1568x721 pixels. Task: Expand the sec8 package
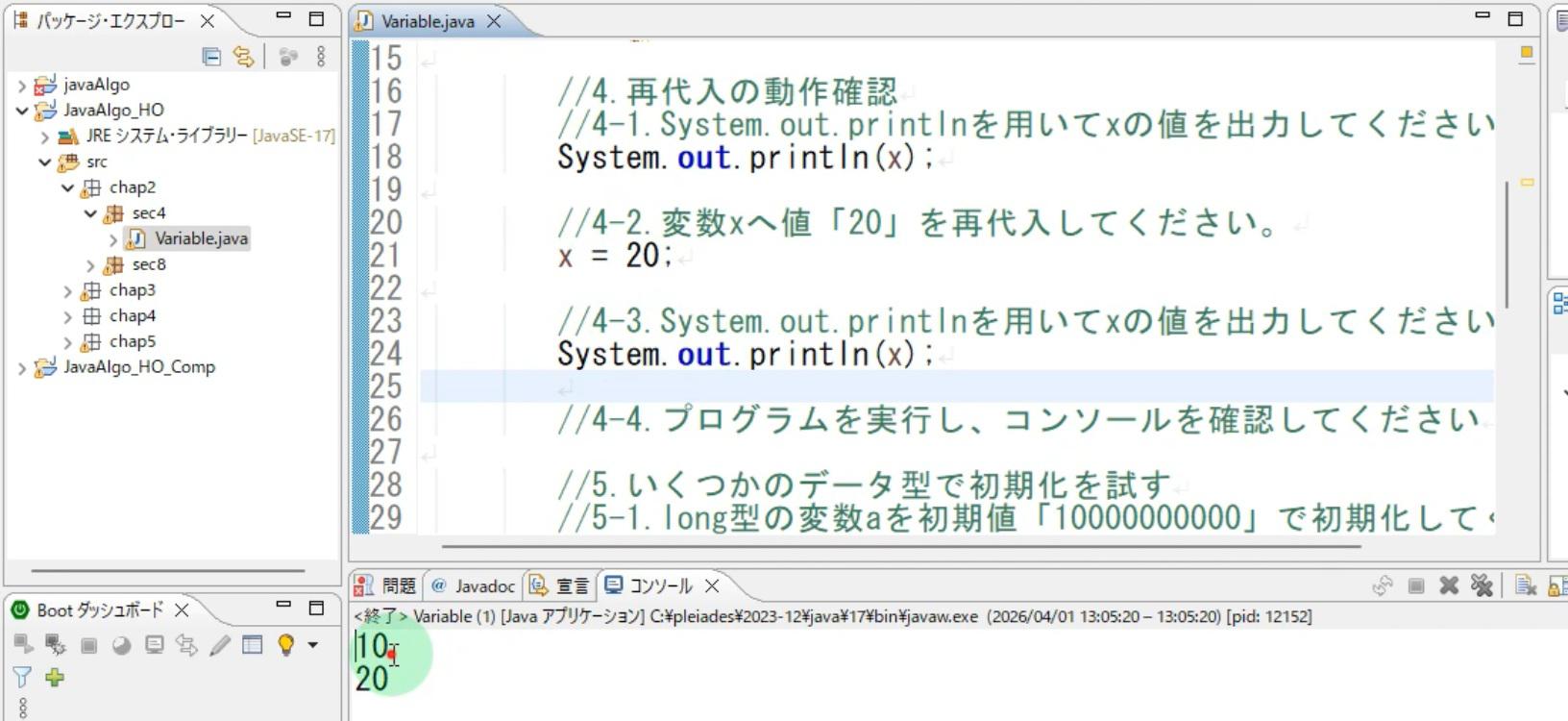click(x=90, y=264)
